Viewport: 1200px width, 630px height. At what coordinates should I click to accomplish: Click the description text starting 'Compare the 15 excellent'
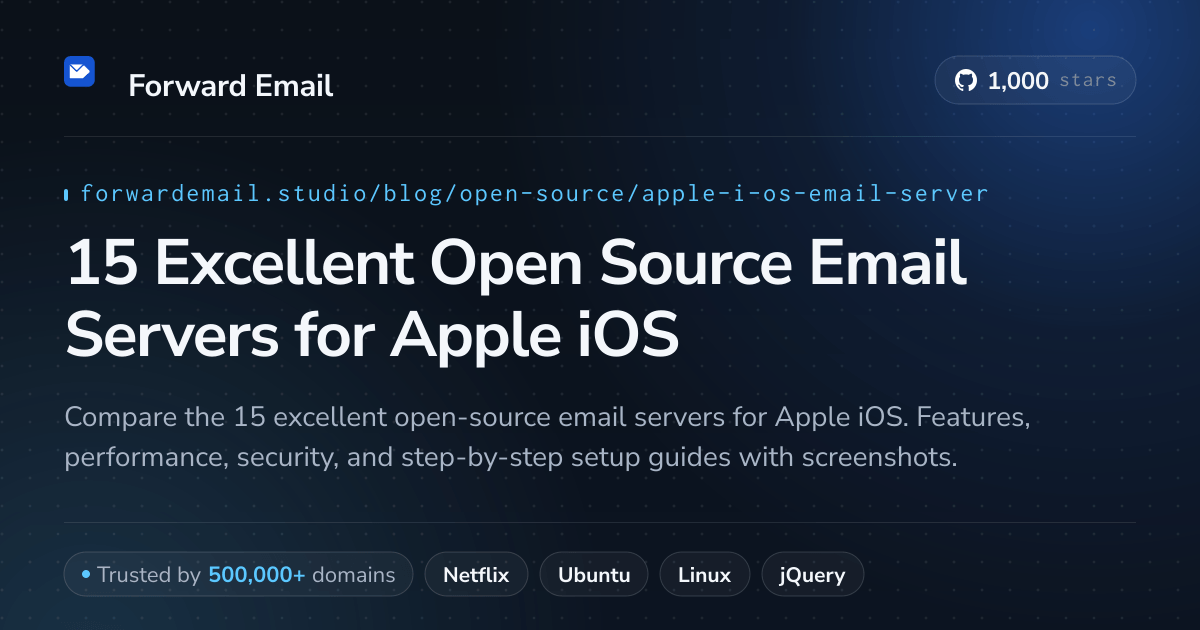[x=547, y=438]
